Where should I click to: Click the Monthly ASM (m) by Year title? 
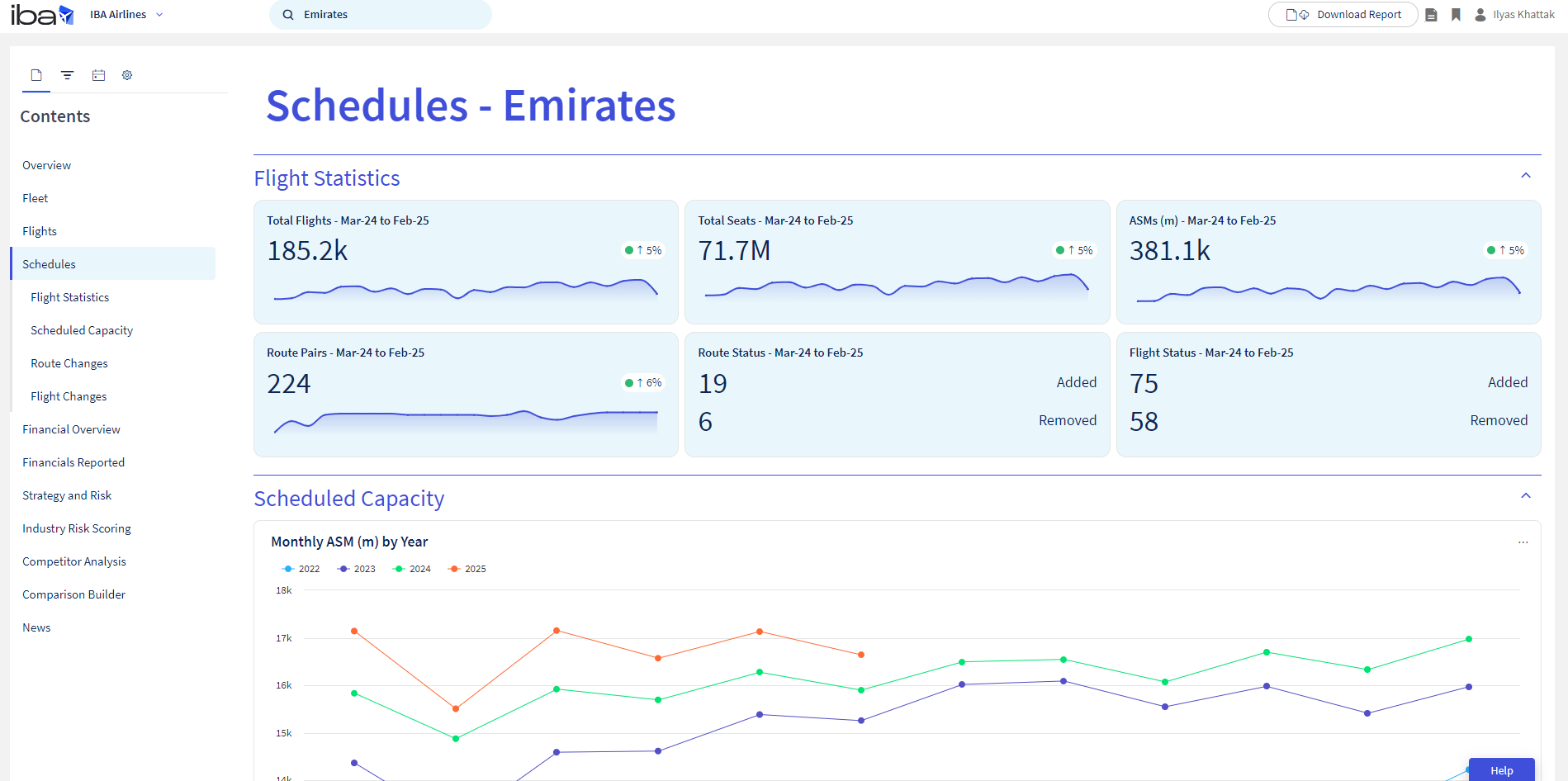349,542
